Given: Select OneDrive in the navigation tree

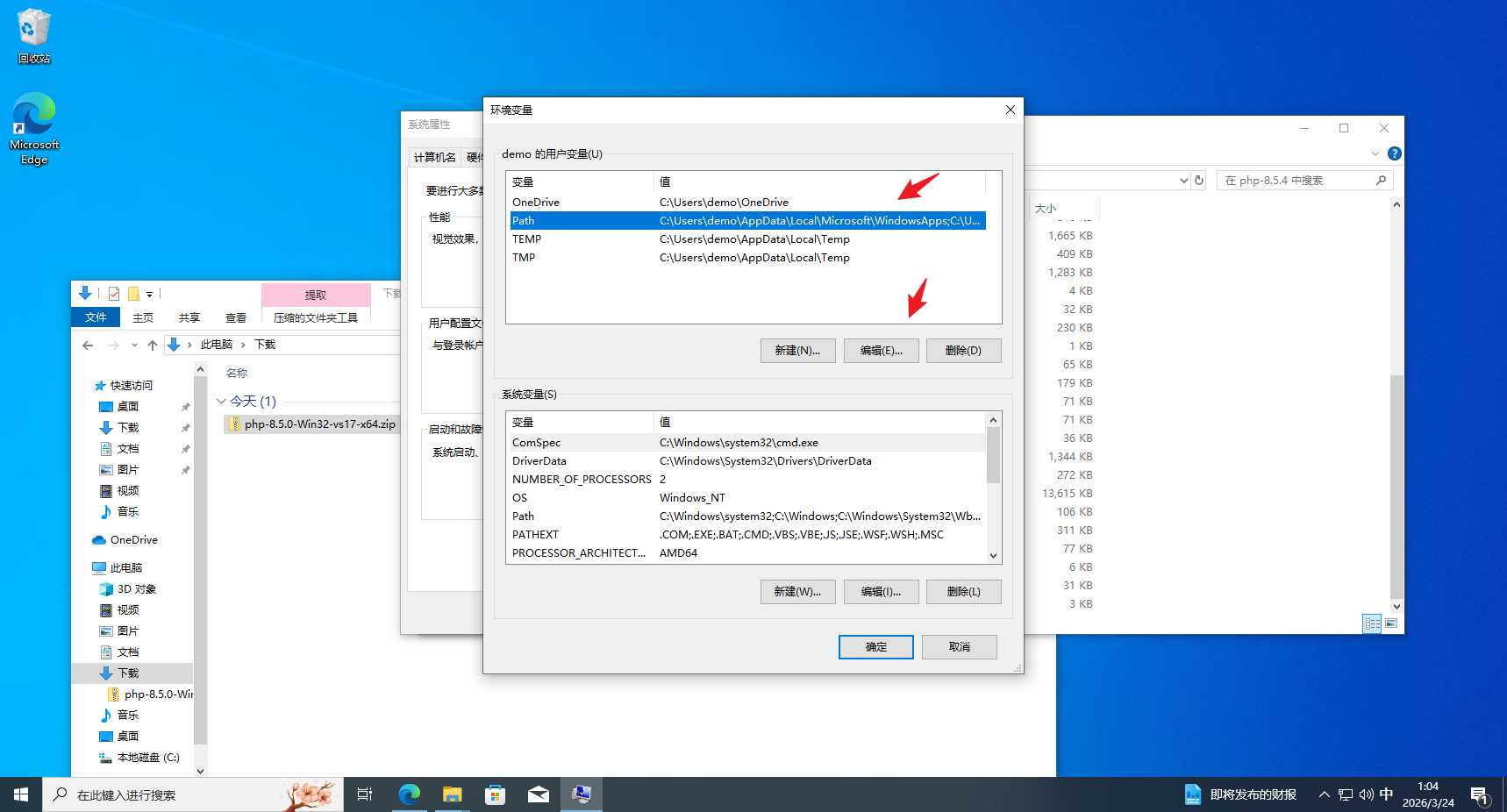Looking at the screenshot, I should (x=133, y=540).
